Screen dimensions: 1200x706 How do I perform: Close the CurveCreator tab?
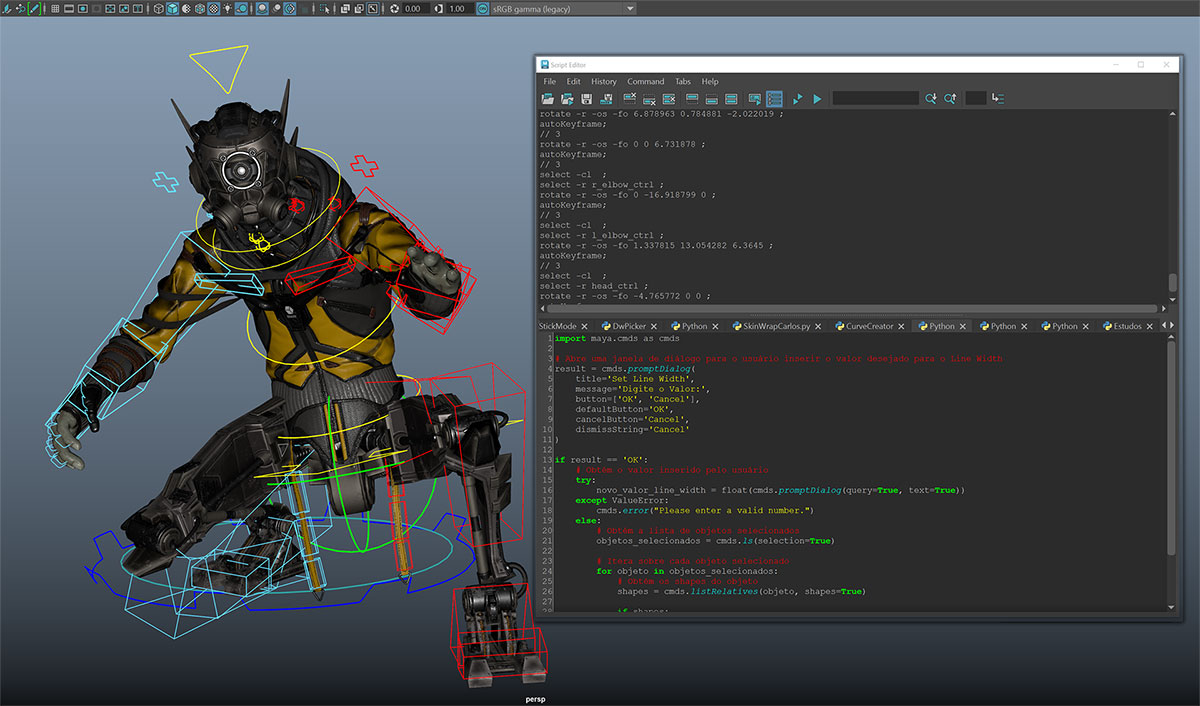[x=903, y=326]
